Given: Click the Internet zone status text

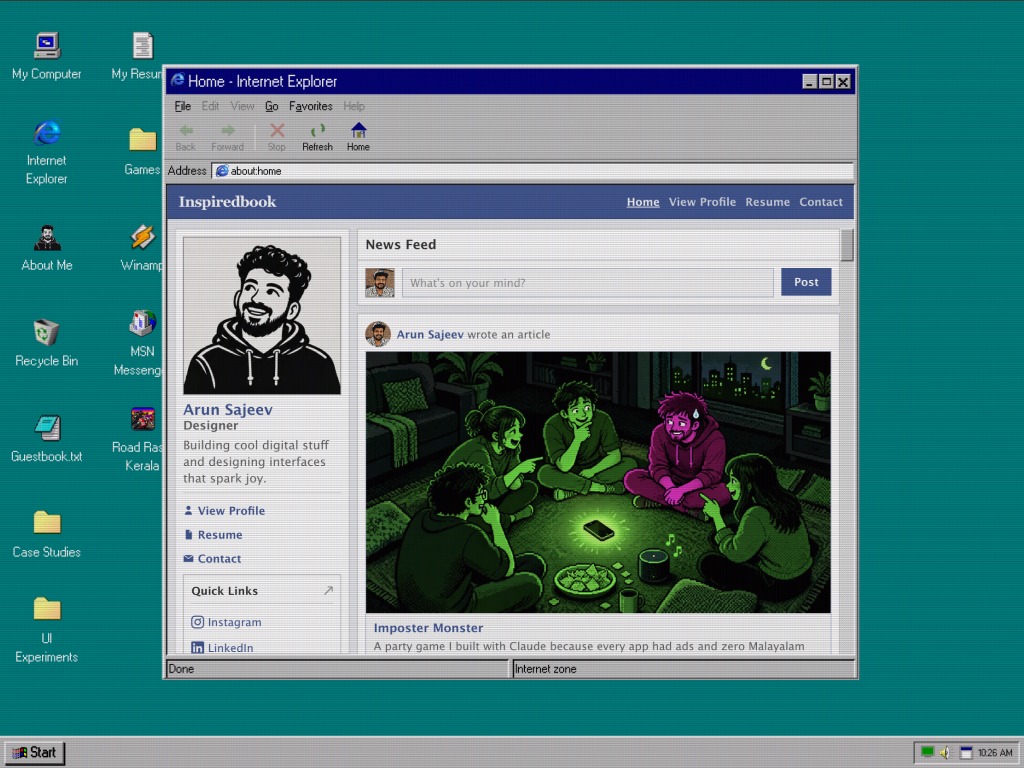Looking at the screenshot, I should click(545, 669).
